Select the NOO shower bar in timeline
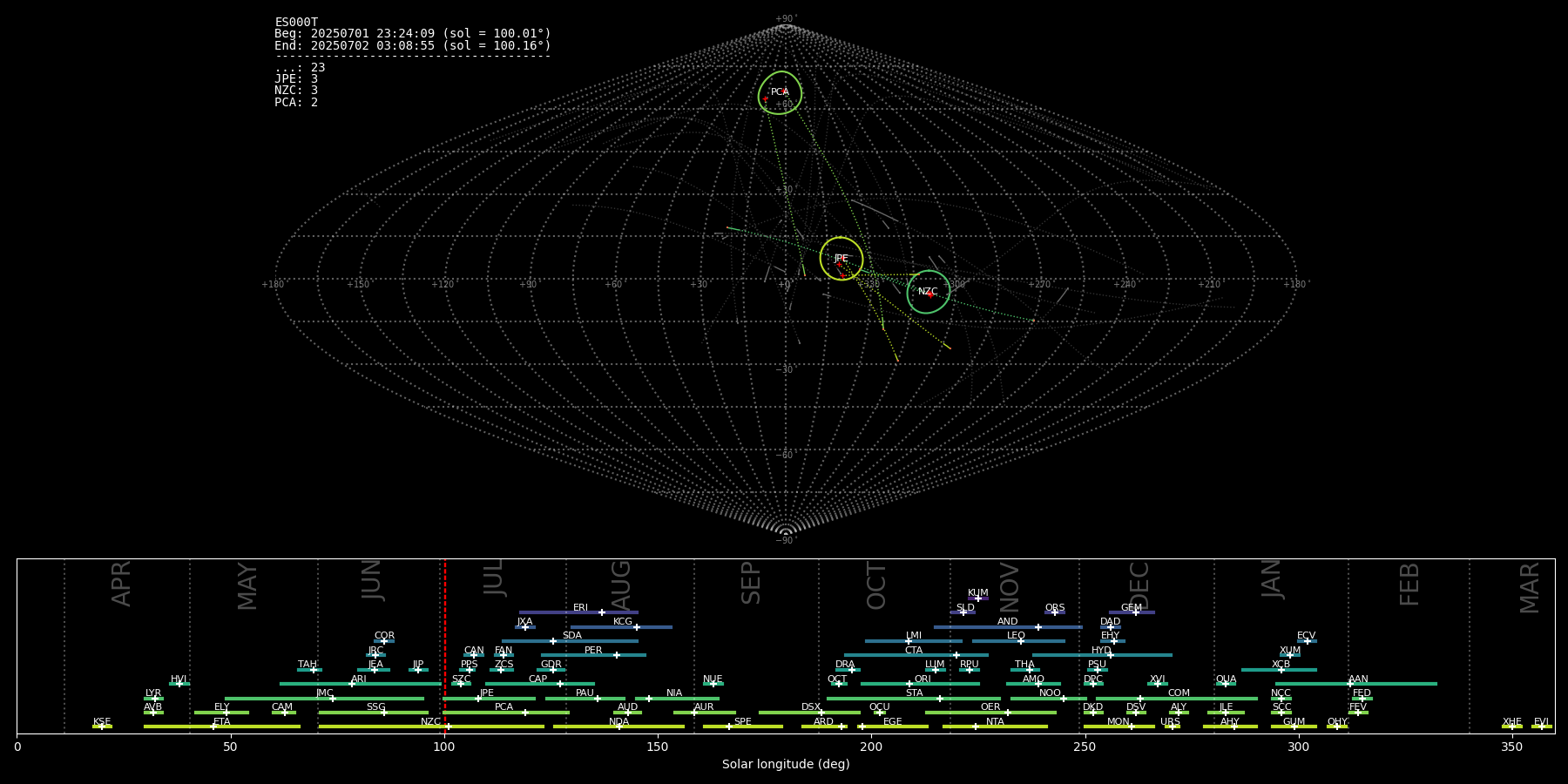Viewport: 1568px width, 784px height. click(x=1049, y=698)
